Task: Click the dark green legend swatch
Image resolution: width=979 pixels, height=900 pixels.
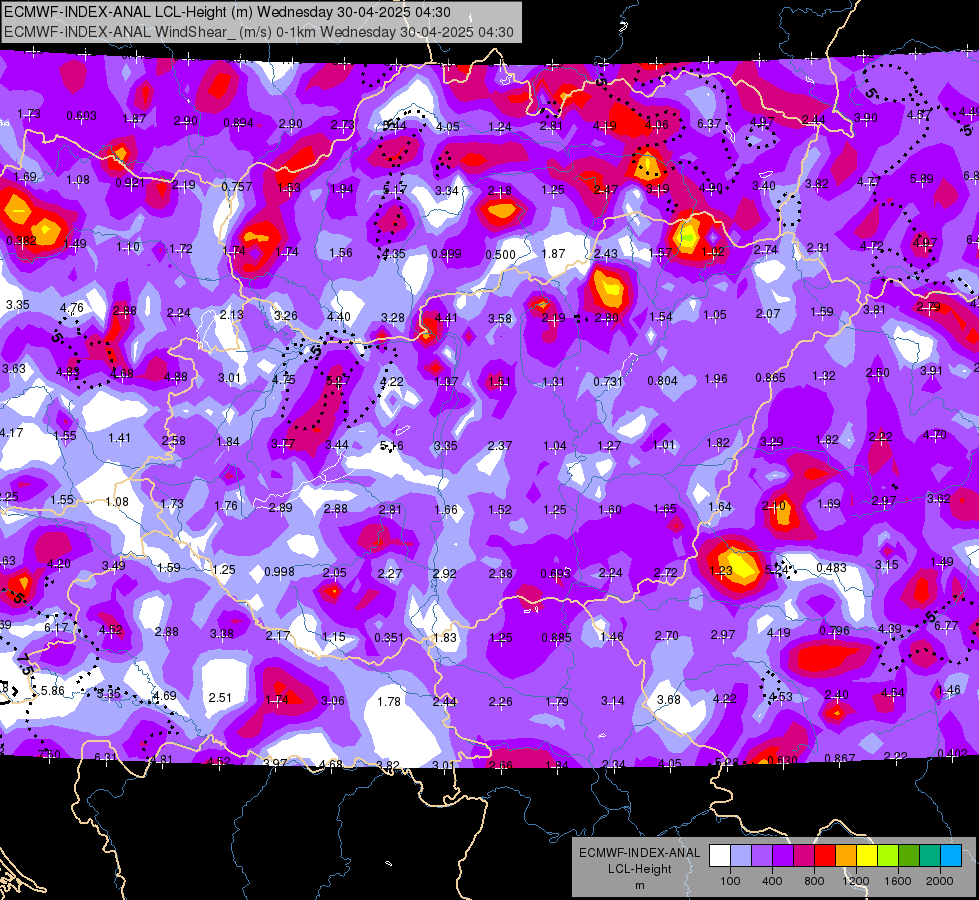Action: pos(909,856)
